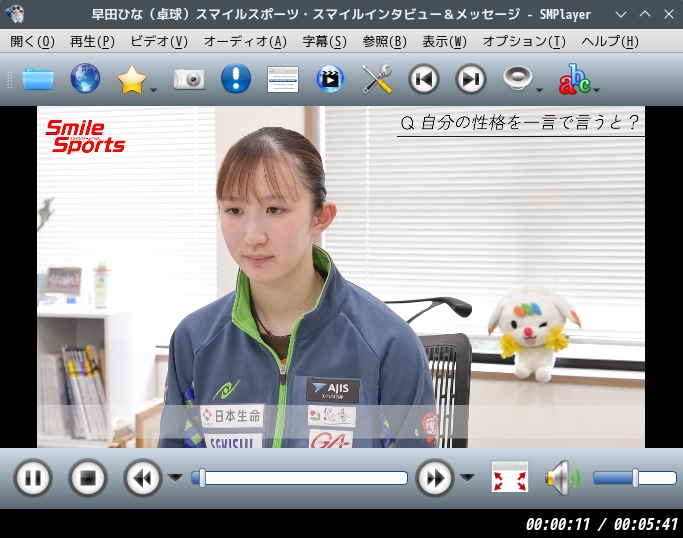Minimize the SMPlayer window
The height and width of the screenshot is (538, 683).
621,14
